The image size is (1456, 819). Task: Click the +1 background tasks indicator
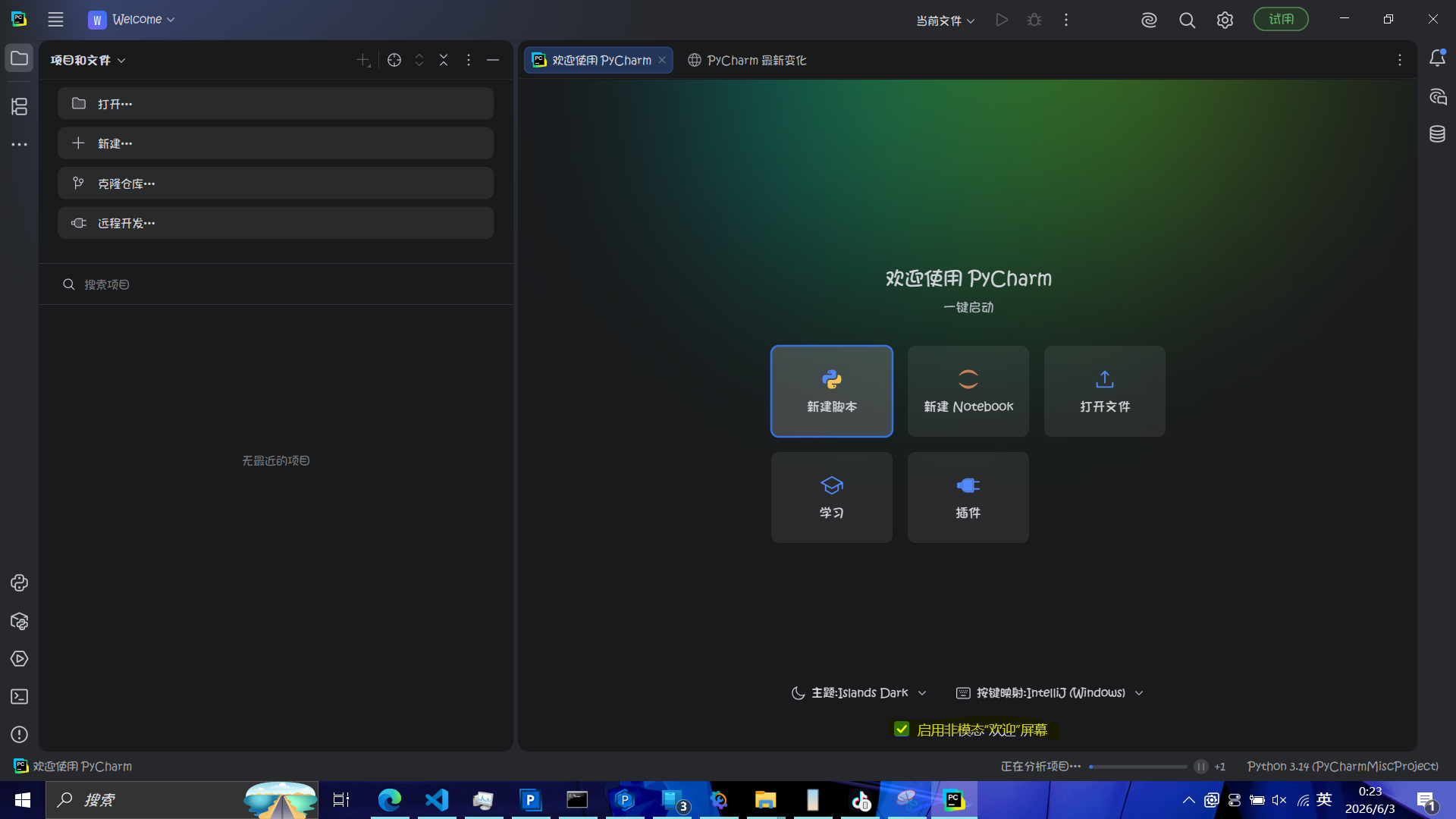[1220, 767]
